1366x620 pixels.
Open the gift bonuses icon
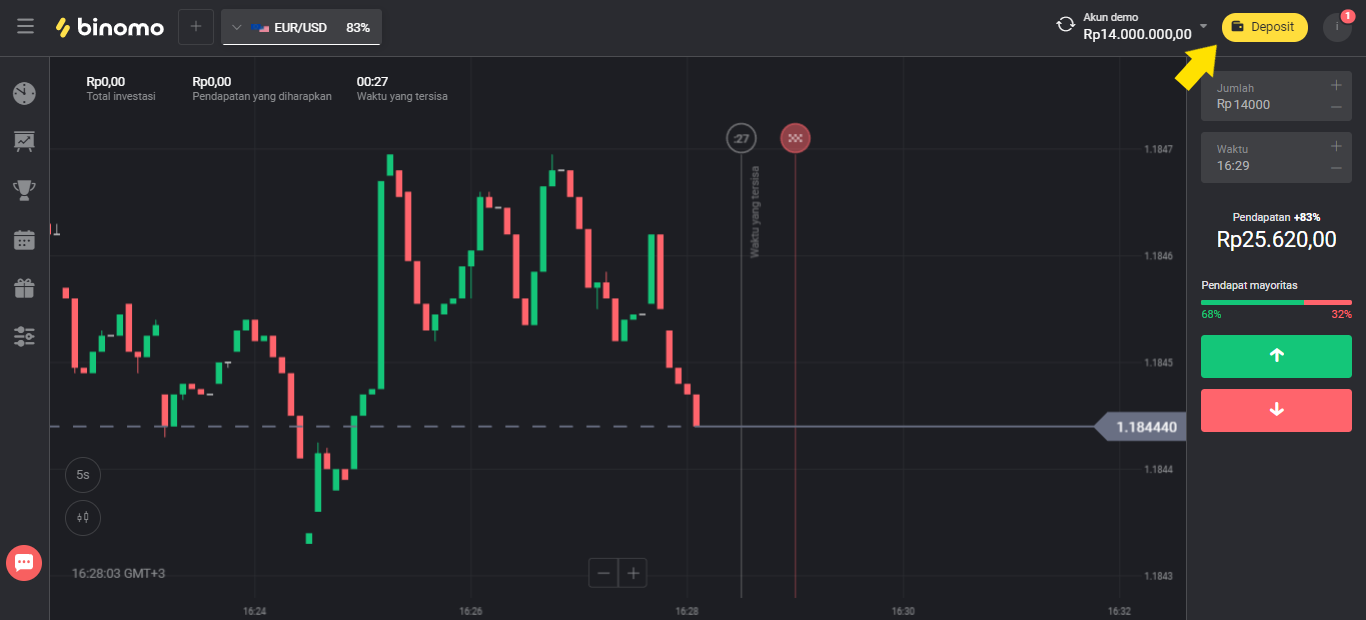[x=25, y=289]
